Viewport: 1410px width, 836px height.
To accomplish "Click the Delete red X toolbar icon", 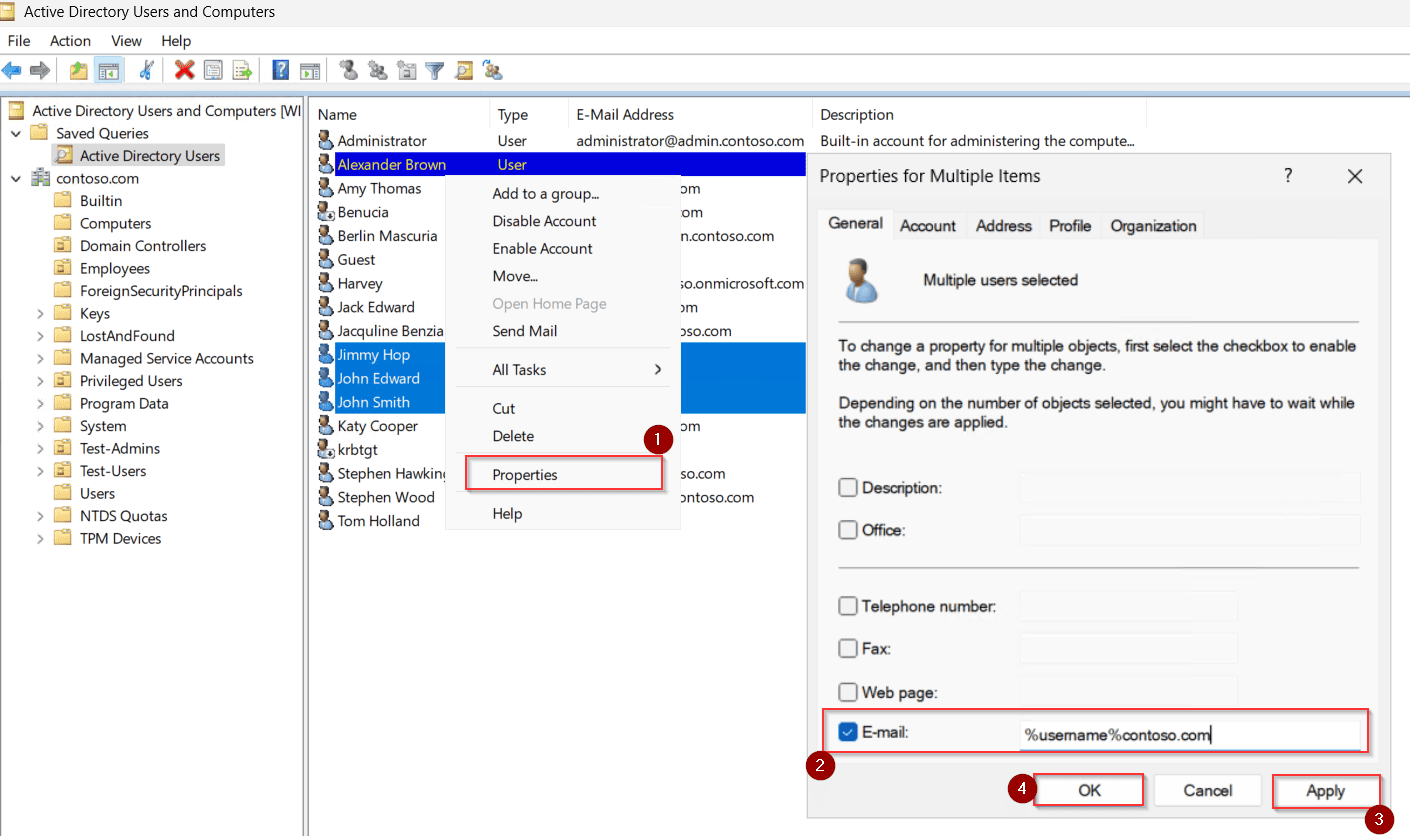I will pos(184,70).
